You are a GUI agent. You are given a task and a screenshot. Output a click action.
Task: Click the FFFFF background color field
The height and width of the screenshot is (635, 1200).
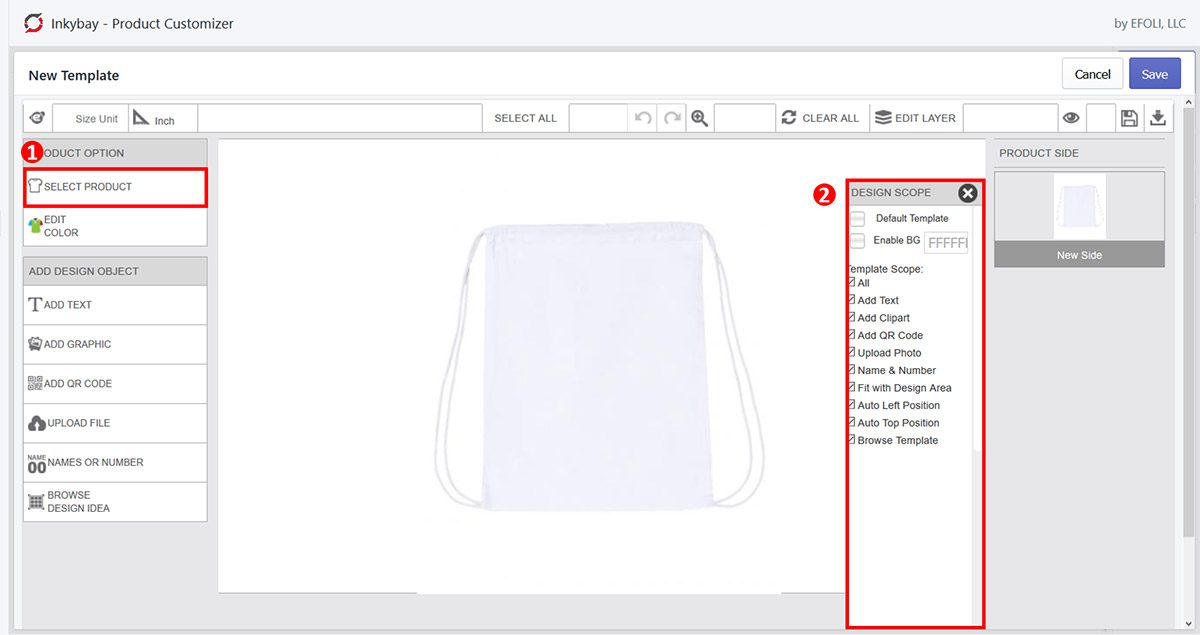point(946,242)
